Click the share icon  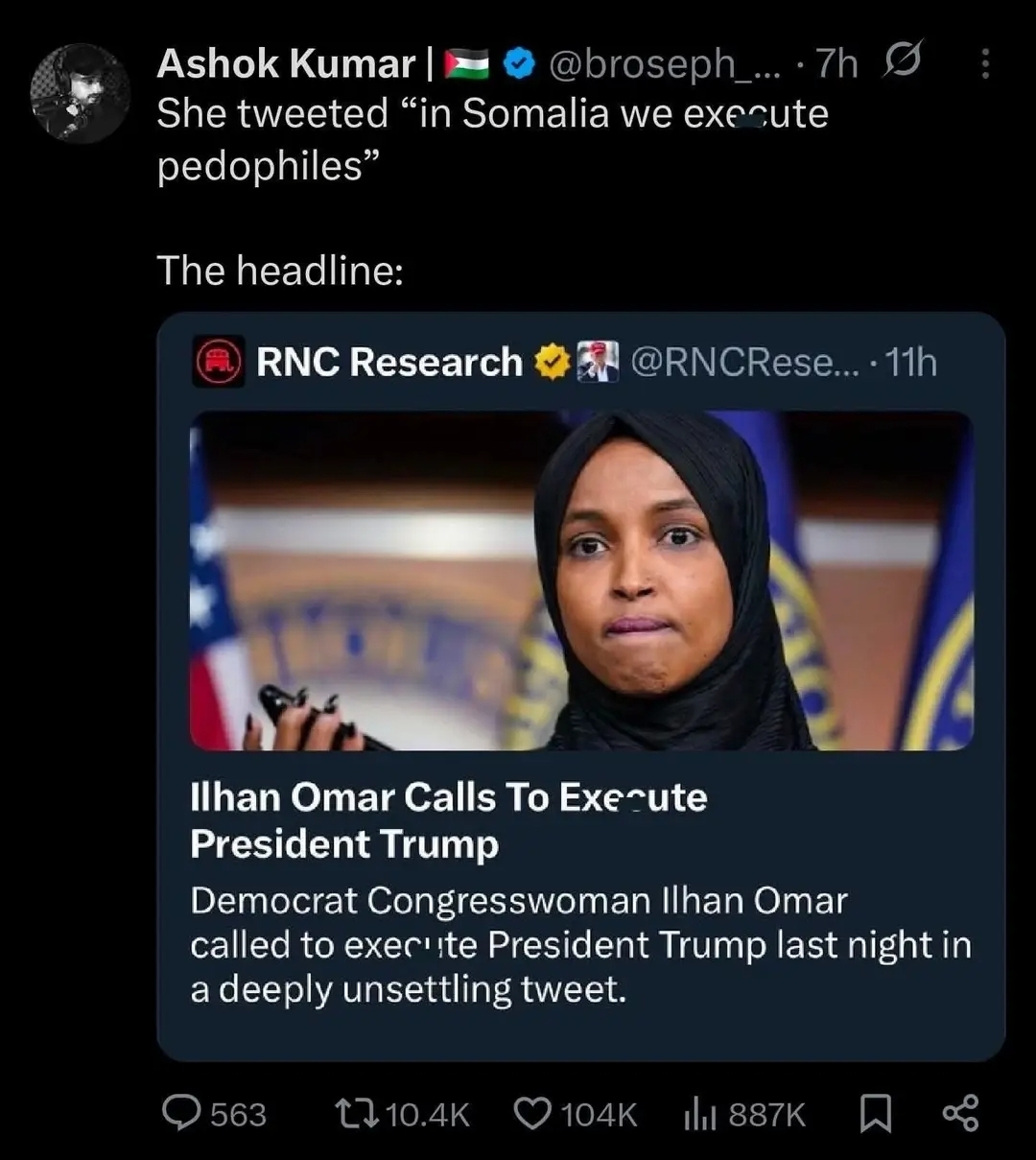[x=960, y=1113]
